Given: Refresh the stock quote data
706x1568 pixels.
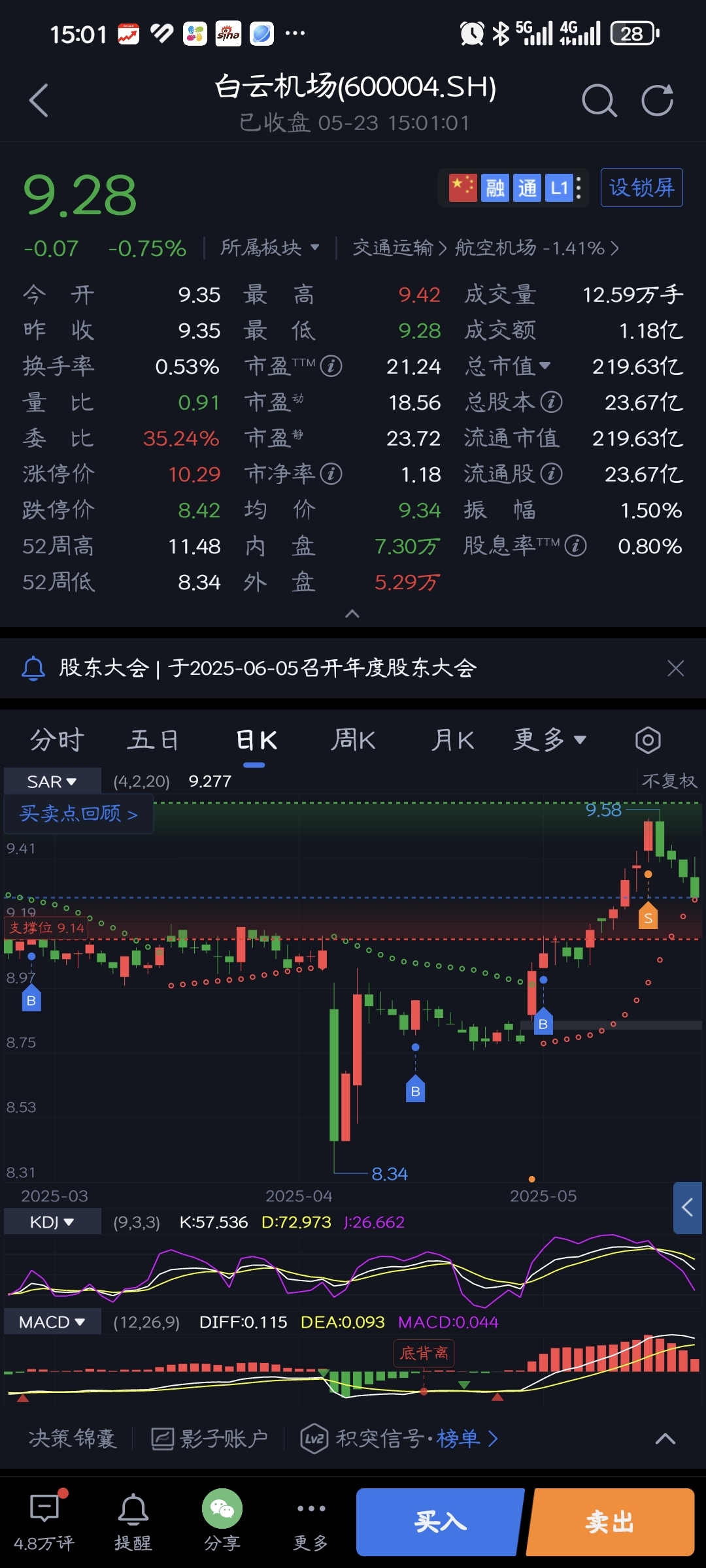Looking at the screenshot, I should [x=657, y=101].
